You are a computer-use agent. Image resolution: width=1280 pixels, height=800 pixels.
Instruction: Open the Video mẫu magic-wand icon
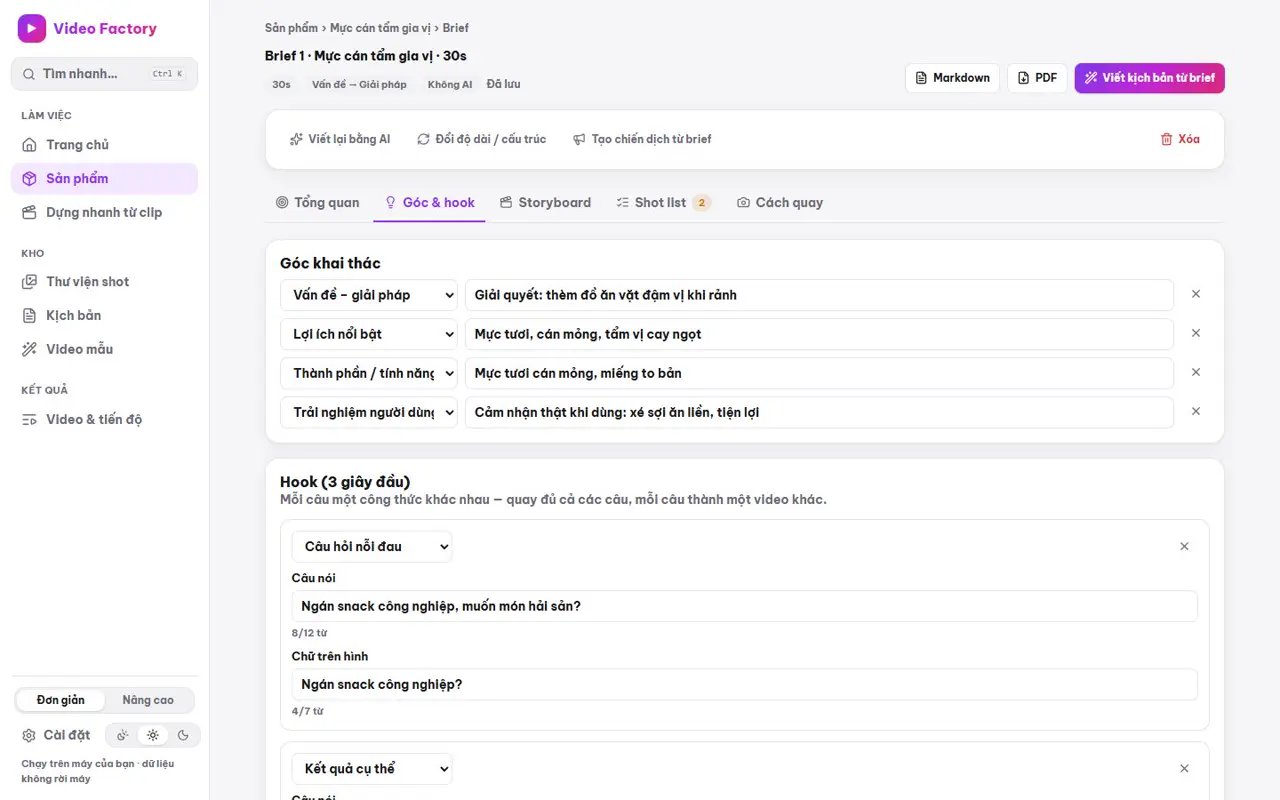30,350
